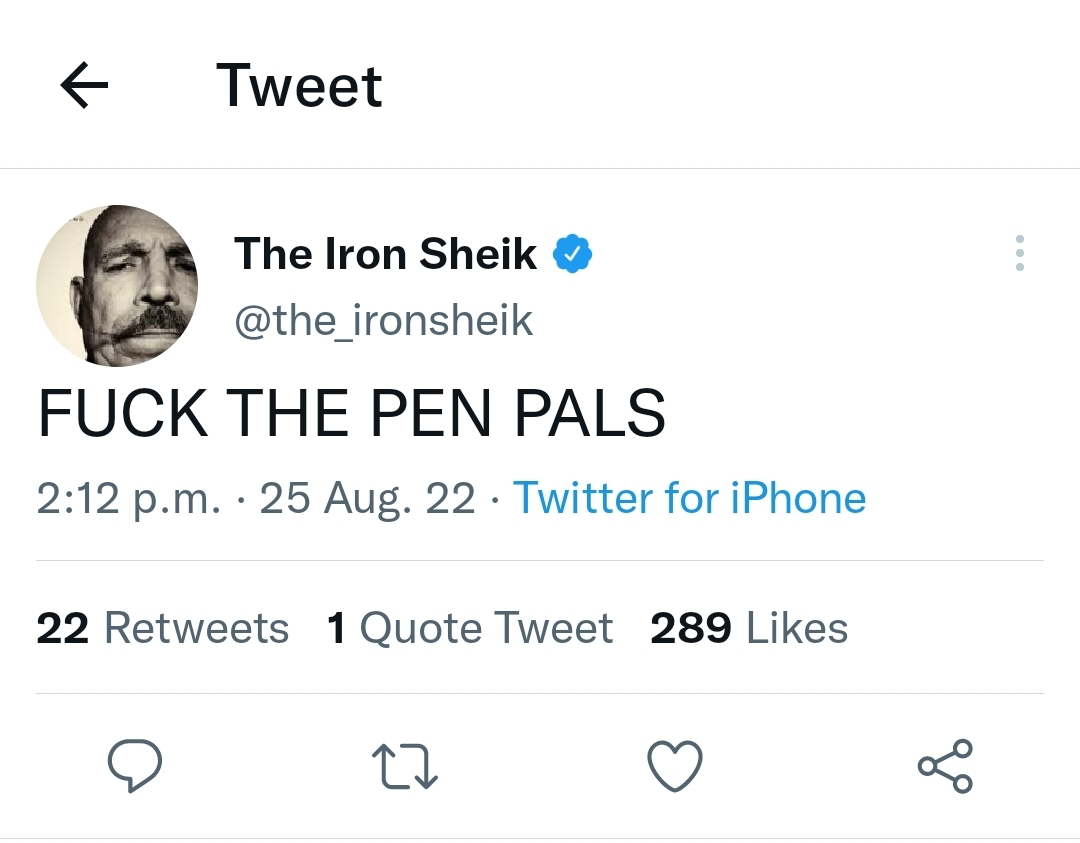Open The Iron Sheik display name
The height and width of the screenshot is (843, 1080).
385,254
